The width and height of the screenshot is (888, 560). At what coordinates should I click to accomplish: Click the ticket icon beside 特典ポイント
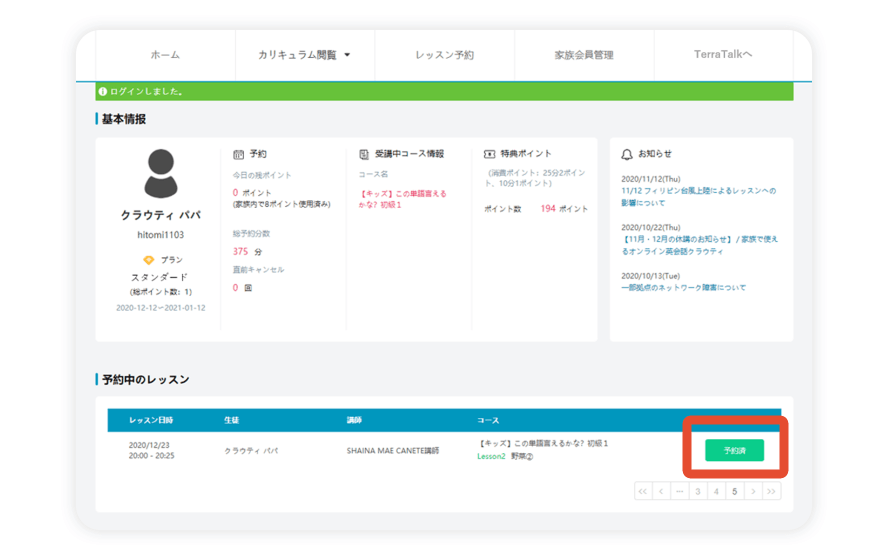[489, 155]
